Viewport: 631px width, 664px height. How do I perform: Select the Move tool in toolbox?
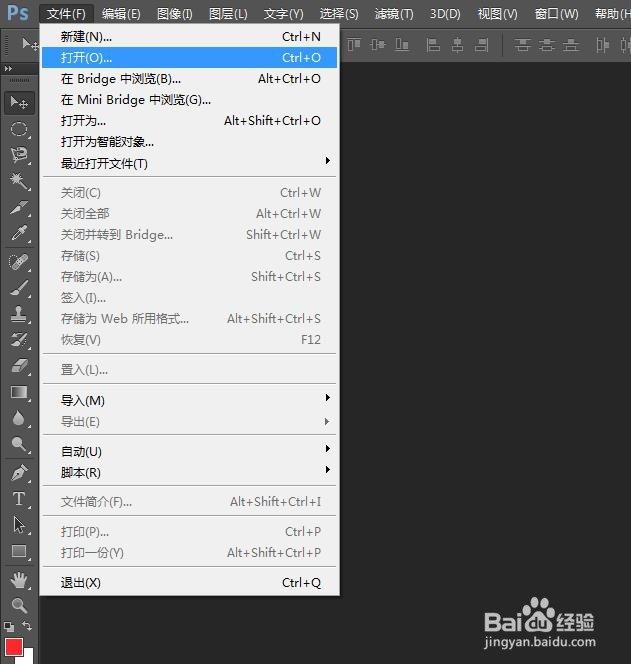(19, 102)
